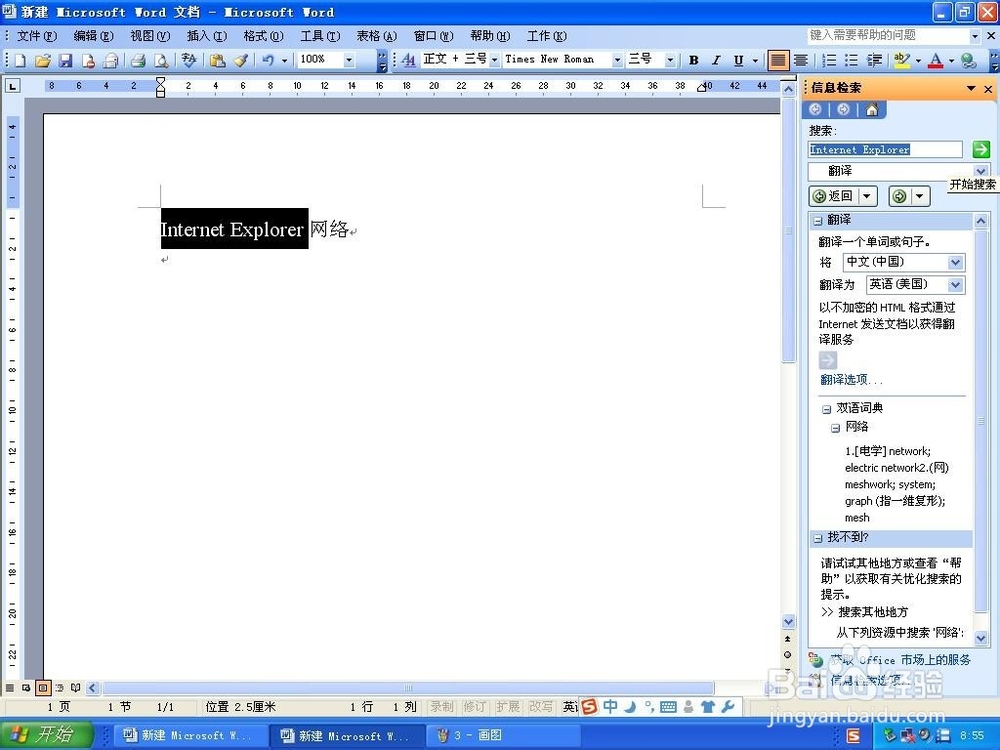
Task: Apply the red font color
Action: (x=936, y=61)
